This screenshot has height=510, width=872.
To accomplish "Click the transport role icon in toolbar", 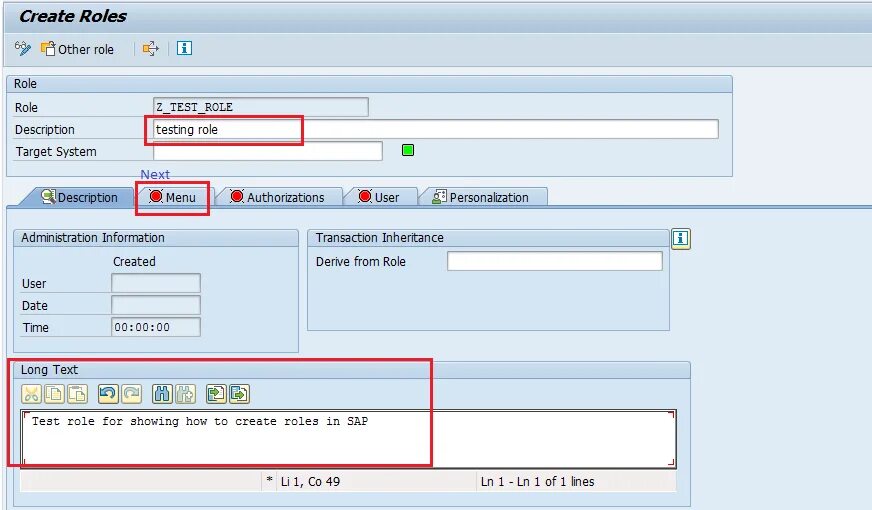I will click(x=150, y=49).
